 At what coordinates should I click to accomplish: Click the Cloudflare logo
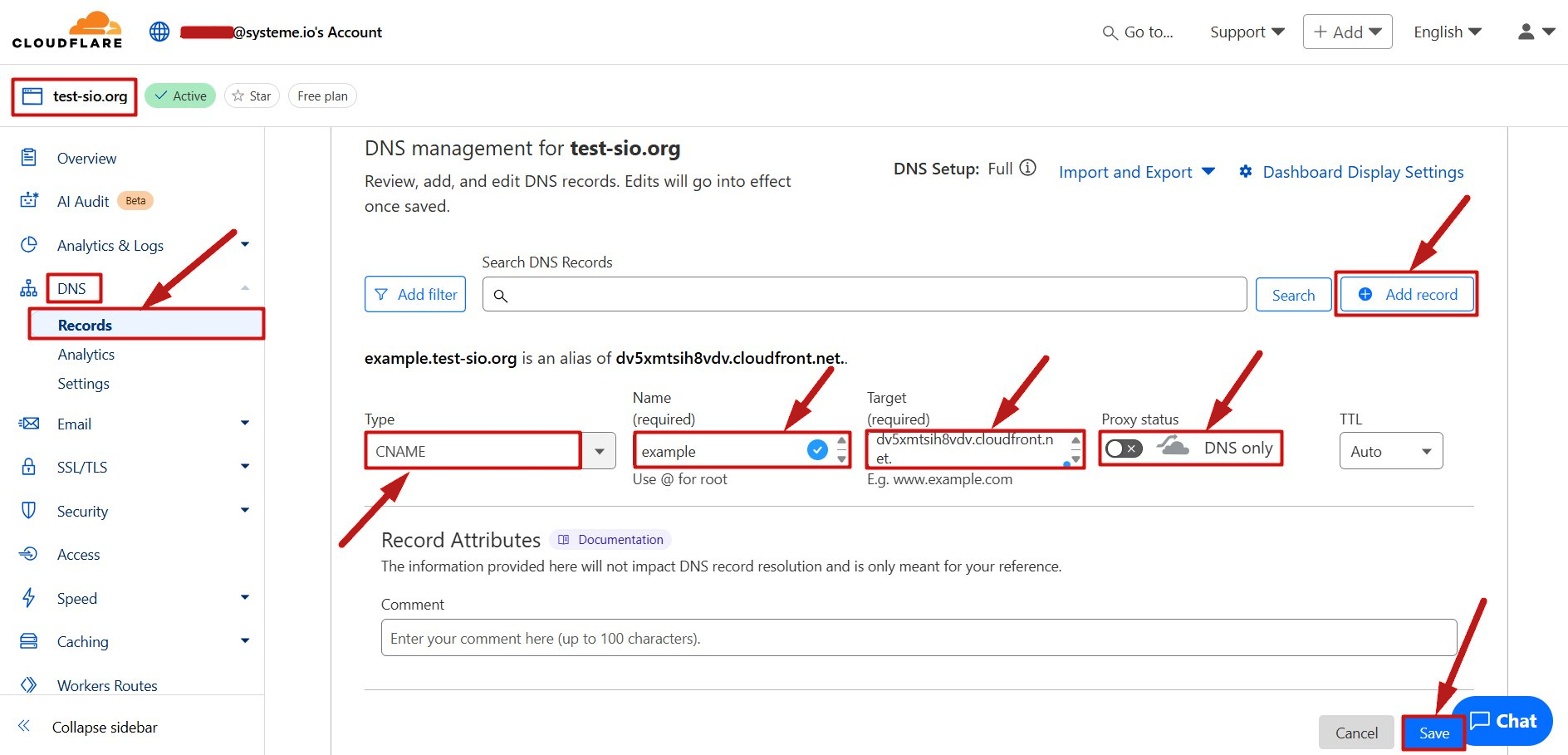(67, 31)
